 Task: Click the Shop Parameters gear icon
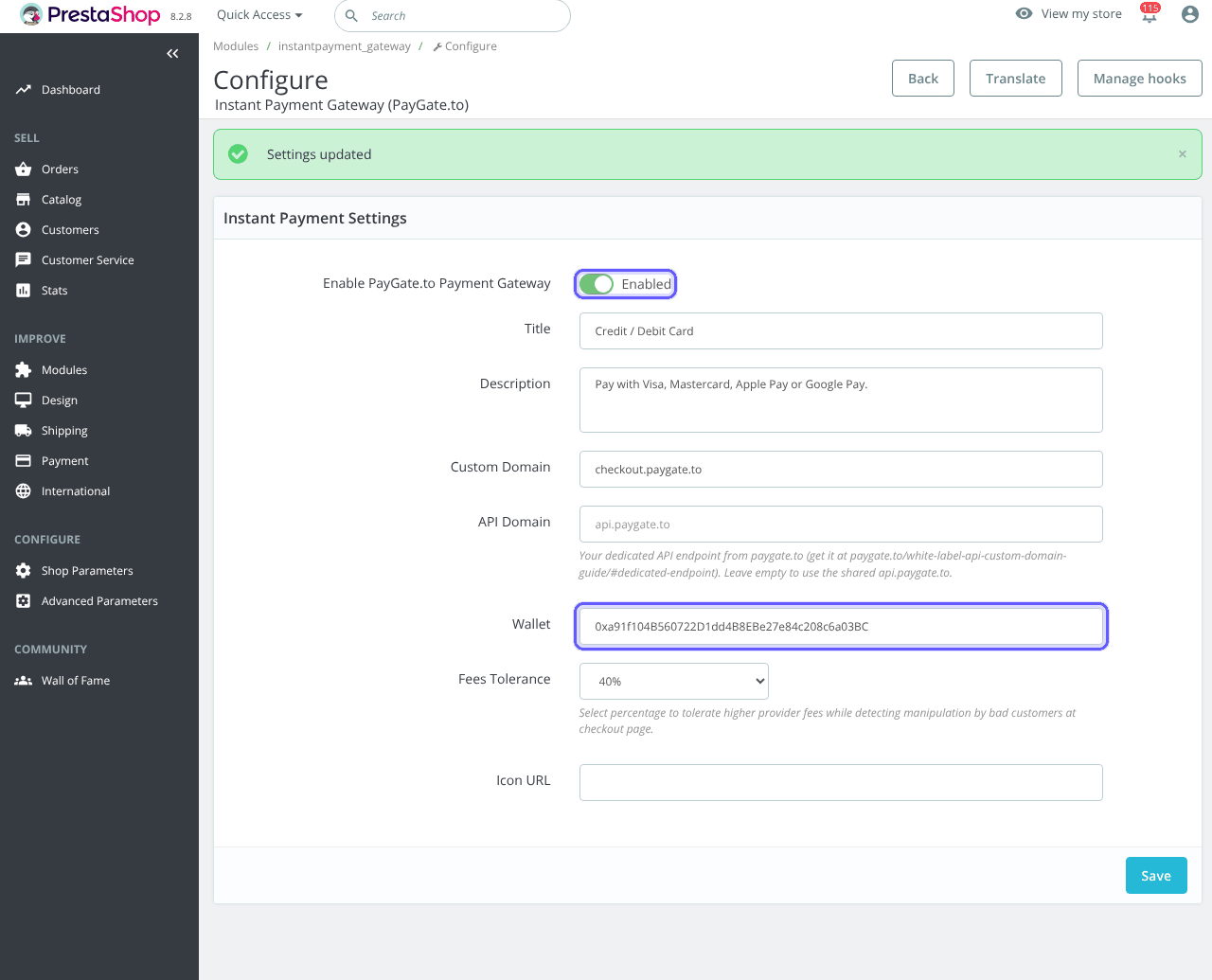pyautogui.click(x=24, y=571)
